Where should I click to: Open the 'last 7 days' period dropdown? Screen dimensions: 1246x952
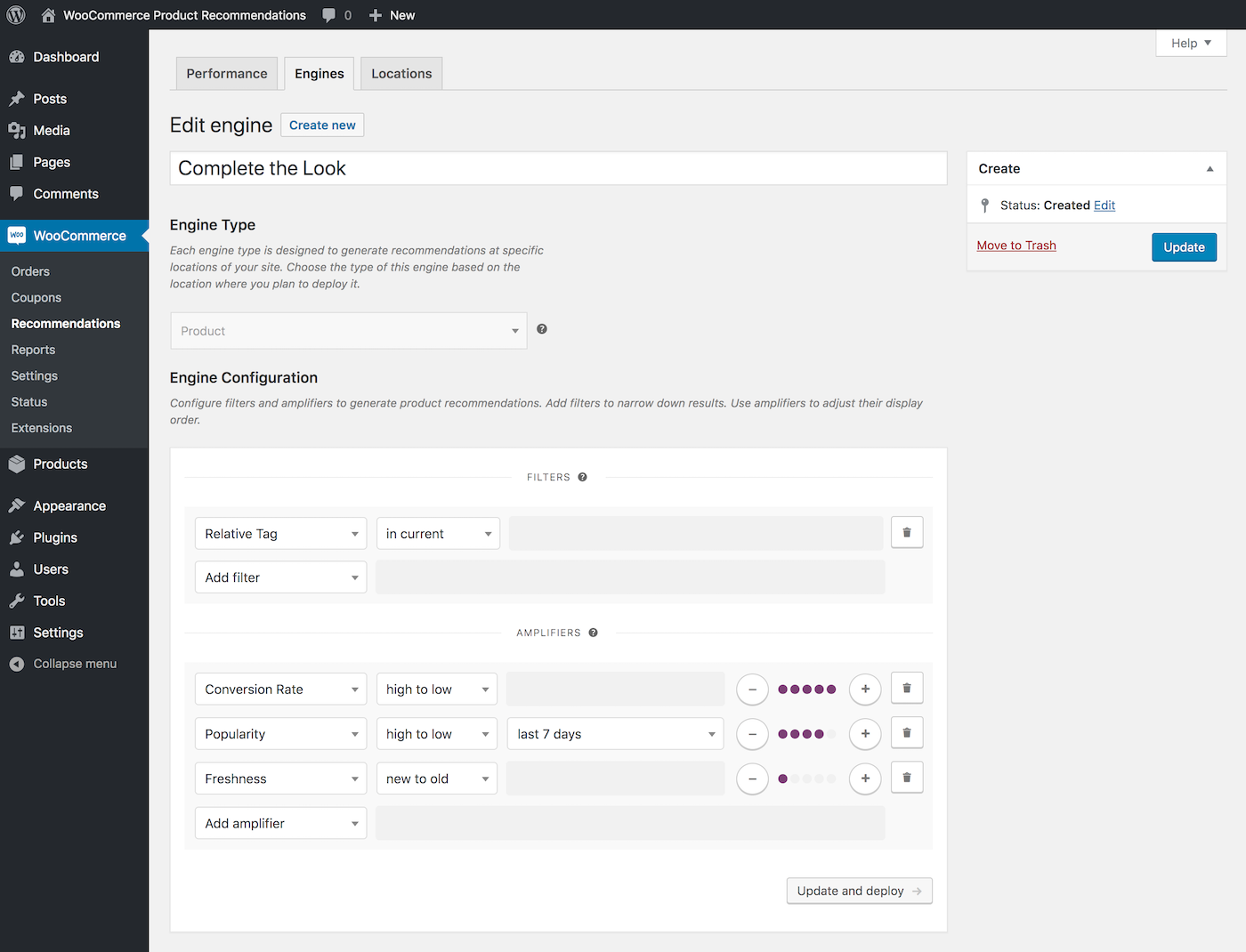point(615,734)
